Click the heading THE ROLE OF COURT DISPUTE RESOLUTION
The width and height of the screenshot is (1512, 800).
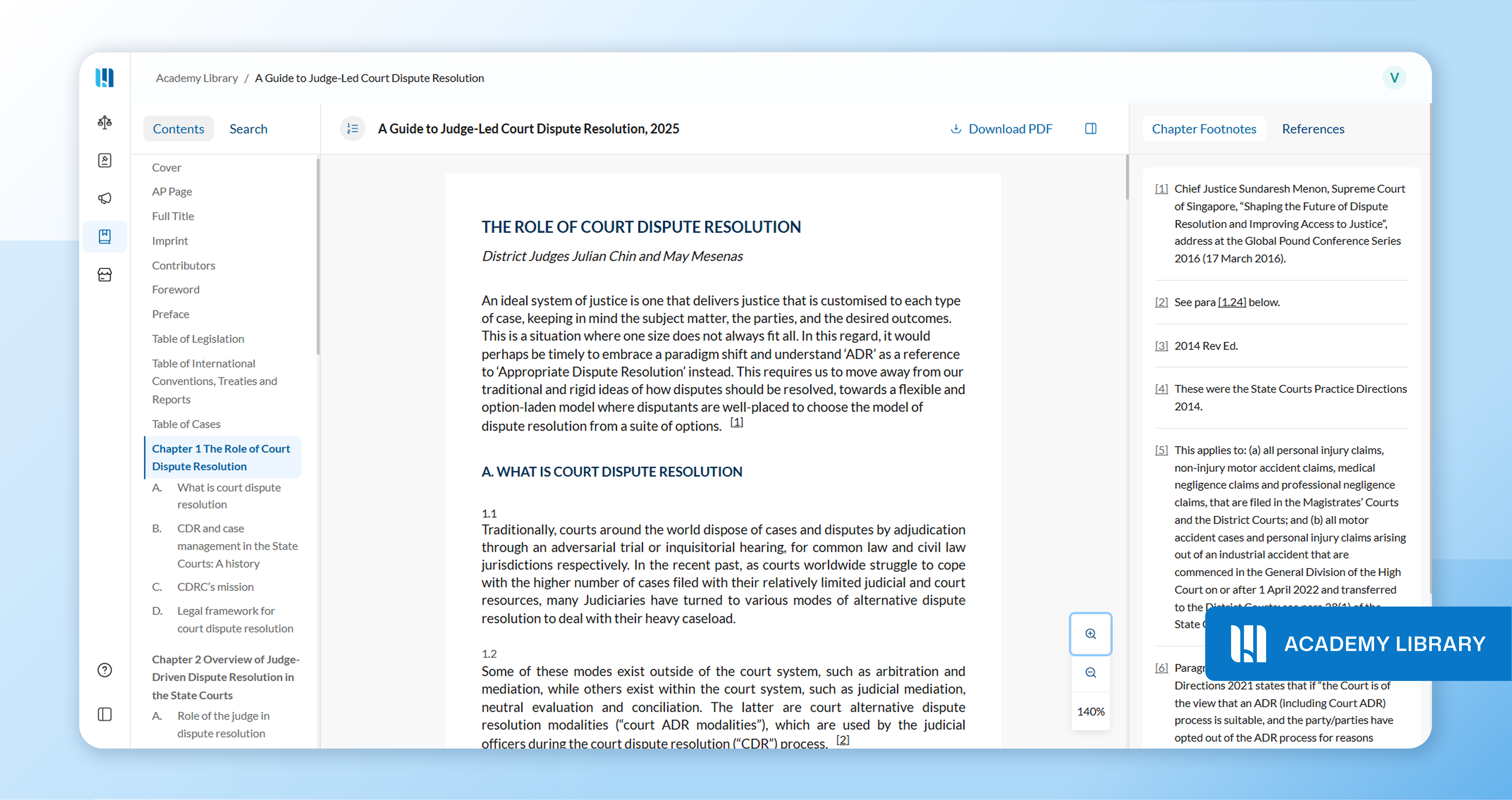(x=641, y=227)
